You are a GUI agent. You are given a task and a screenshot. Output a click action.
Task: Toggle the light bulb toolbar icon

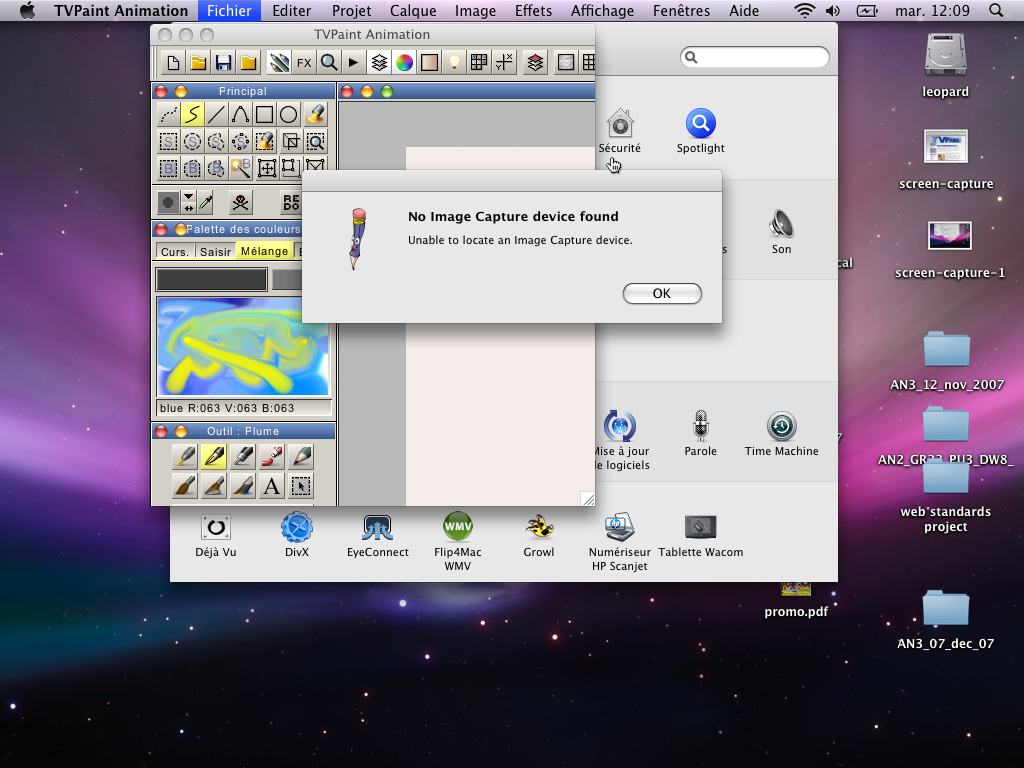tap(454, 63)
